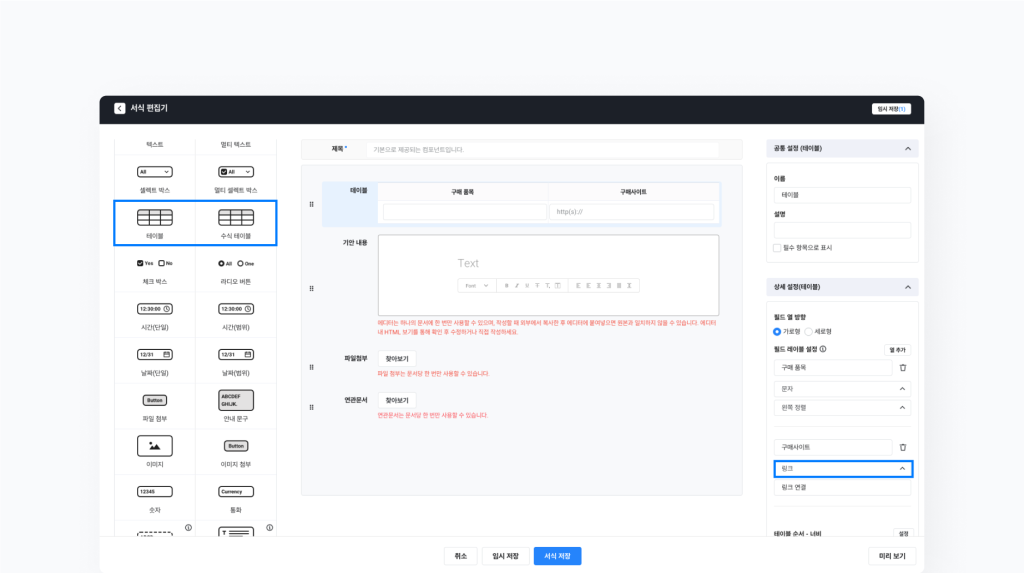This screenshot has height=573, width=1024.
Task: Select the 가로형 radio button
Action: (x=777, y=331)
